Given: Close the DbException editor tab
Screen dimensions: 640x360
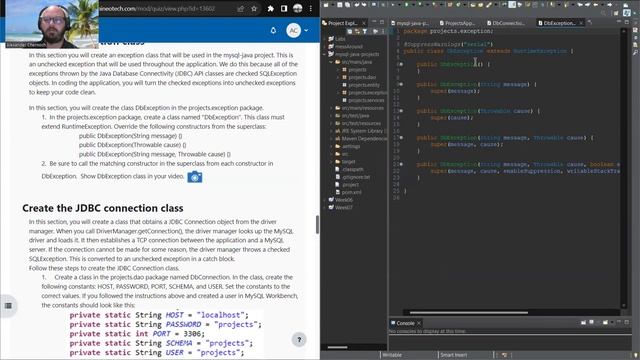Looking at the screenshot, I should click(581, 23).
